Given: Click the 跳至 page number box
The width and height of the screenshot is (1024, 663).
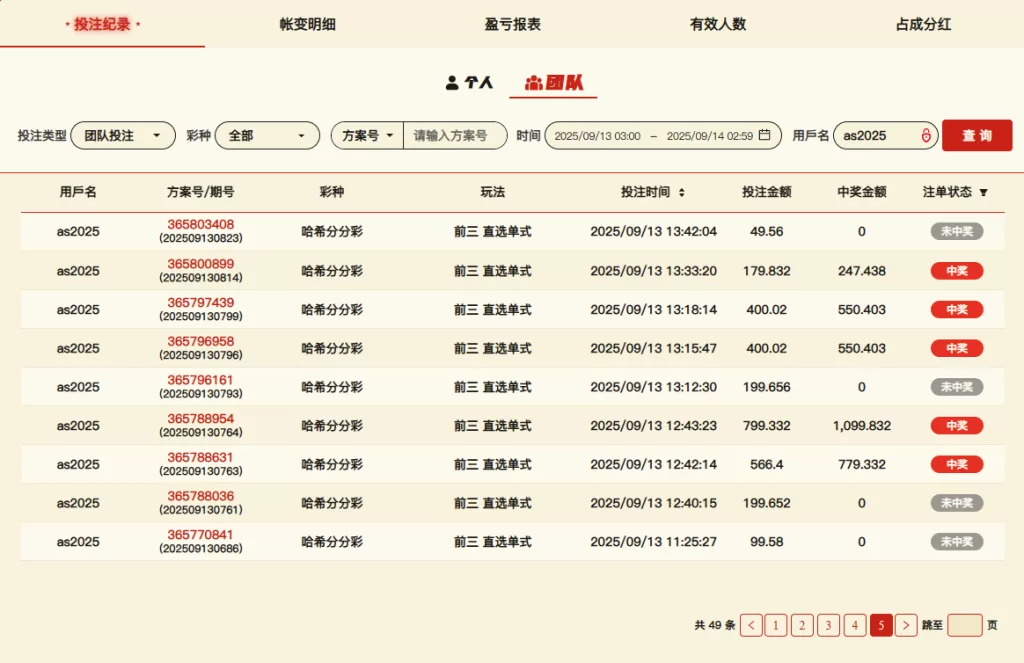Looking at the screenshot, I should (x=964, y=625).
